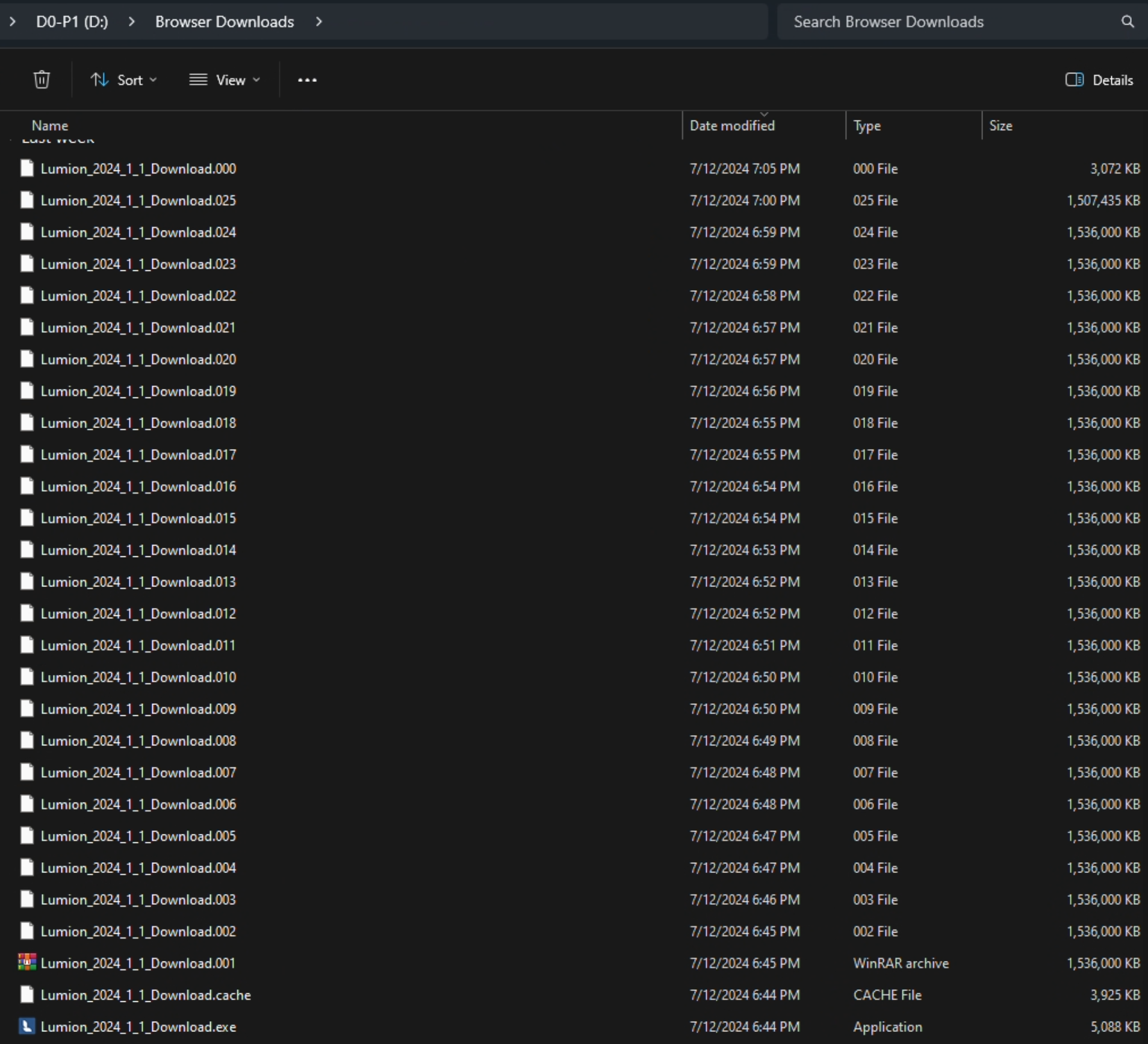Viewport: 1148px width, 1044px height.
Task: Expand the chevron after Browser Downloads
Action: pos(319,22)
